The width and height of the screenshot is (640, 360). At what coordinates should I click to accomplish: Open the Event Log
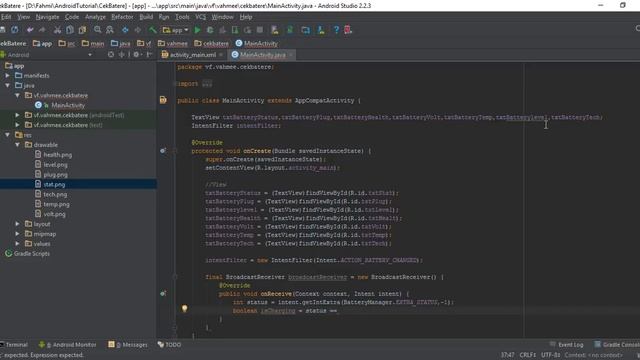tap(567, 344)
